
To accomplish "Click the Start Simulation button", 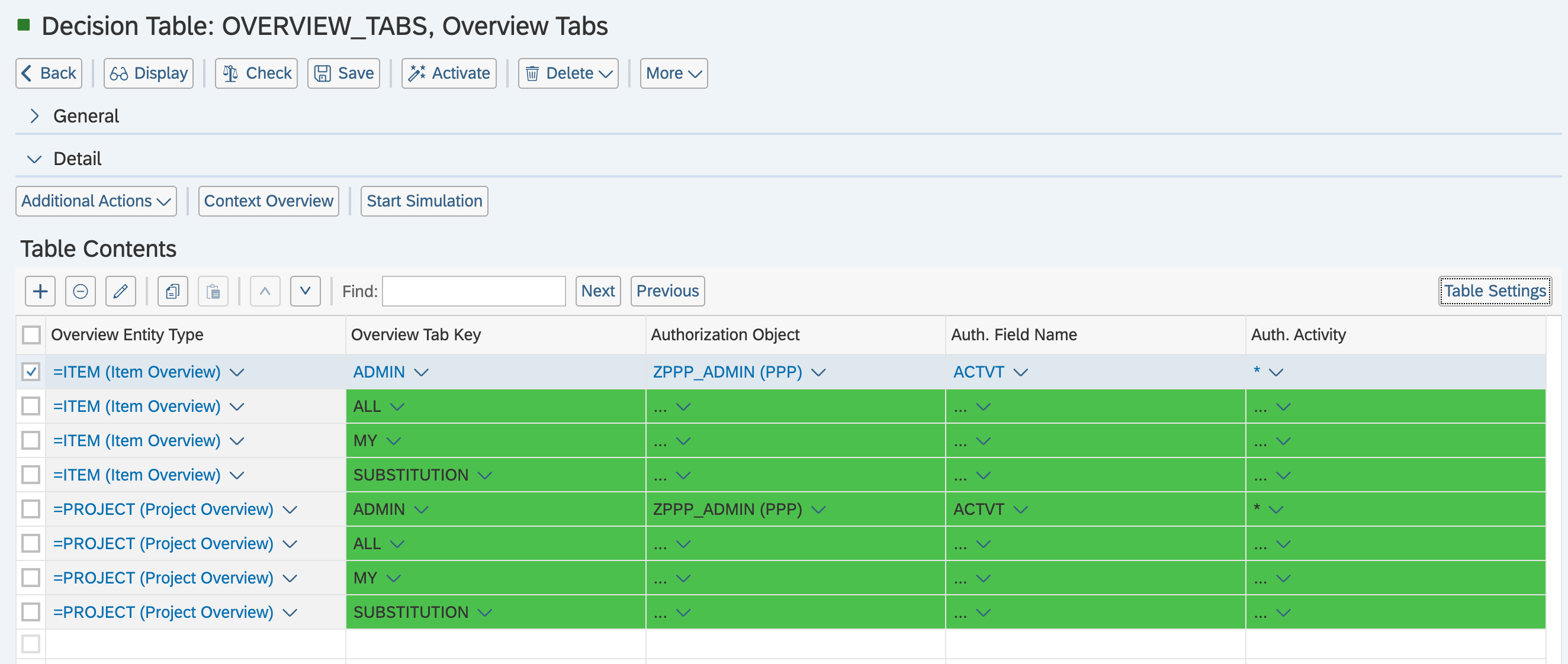I will click(423, 201).
